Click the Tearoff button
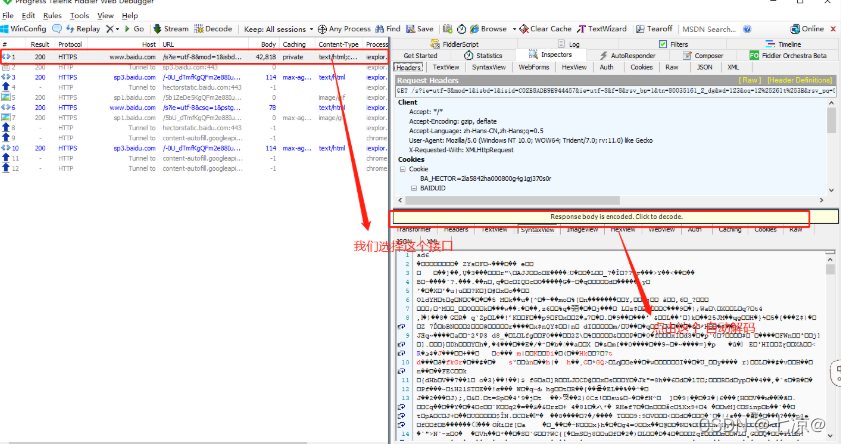This screenshot has width=841, height=444. [654, 29]
